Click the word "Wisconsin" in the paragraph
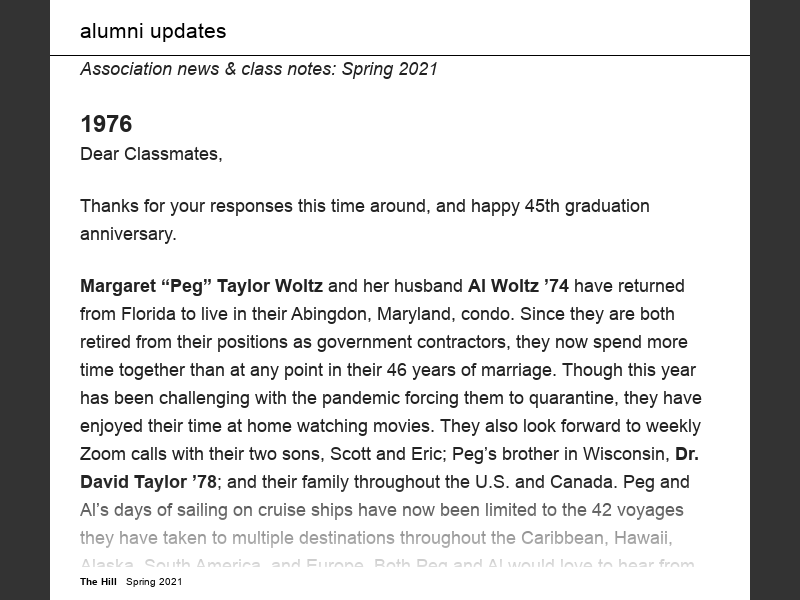The height and width of the screenshot is (600, 800). point(616,454)
